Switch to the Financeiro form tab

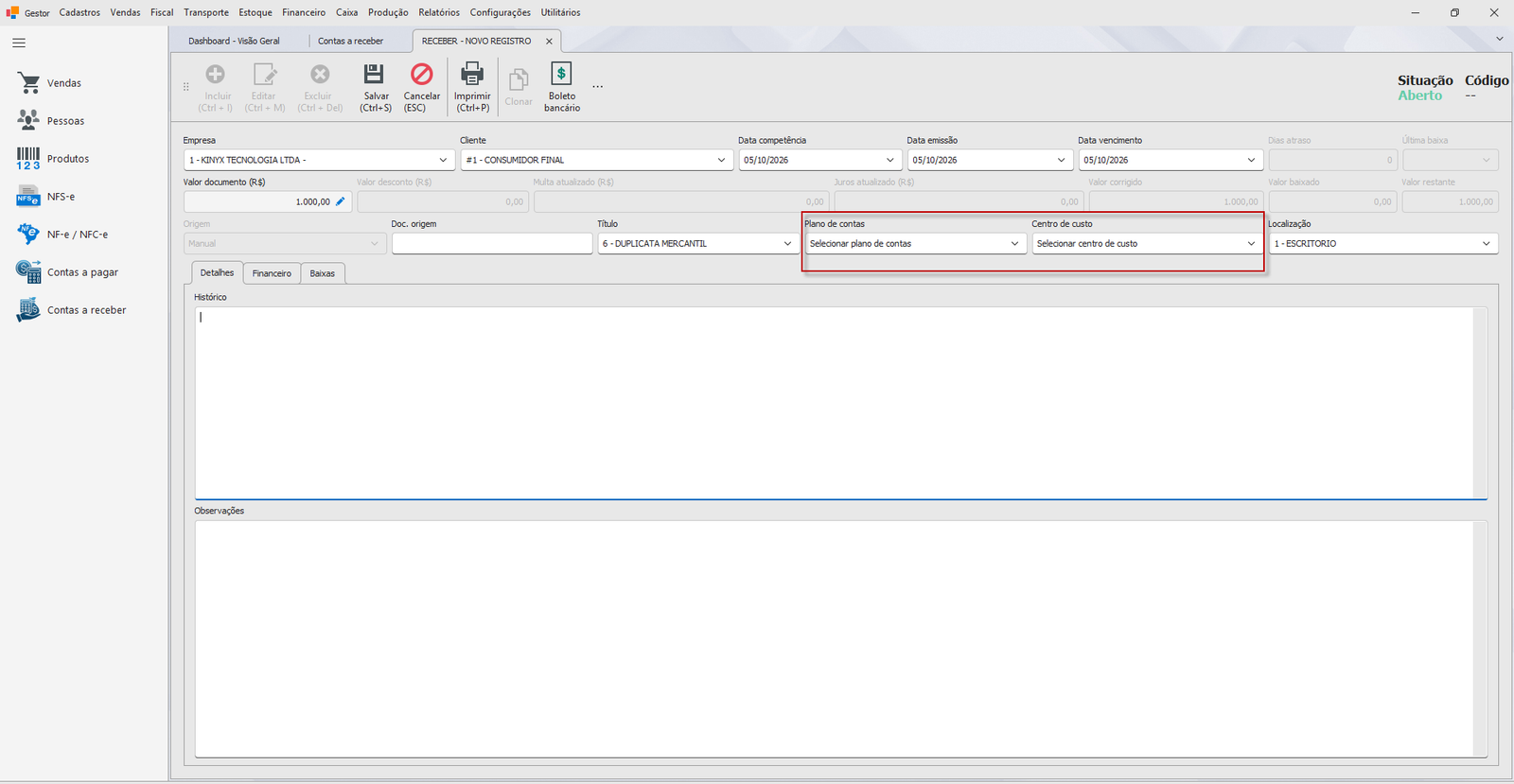pyautogui.click(x=272, y=273)
